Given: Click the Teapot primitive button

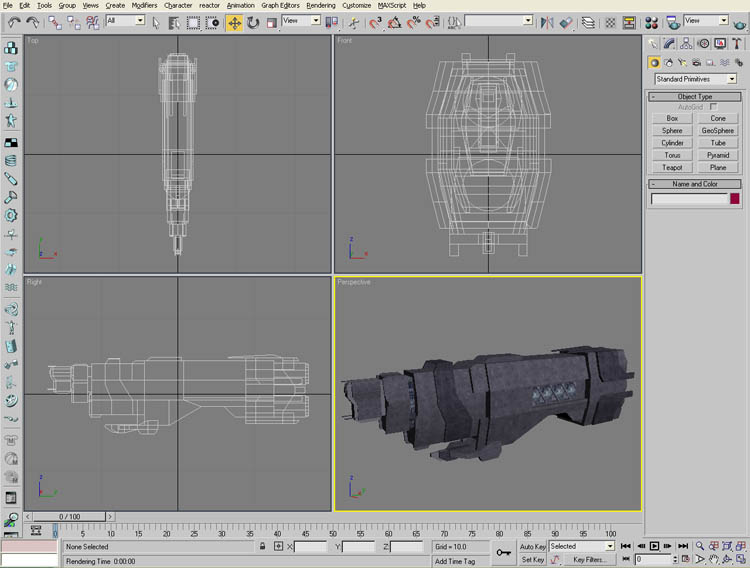Looking at the screenshot, I should point(672,168).
